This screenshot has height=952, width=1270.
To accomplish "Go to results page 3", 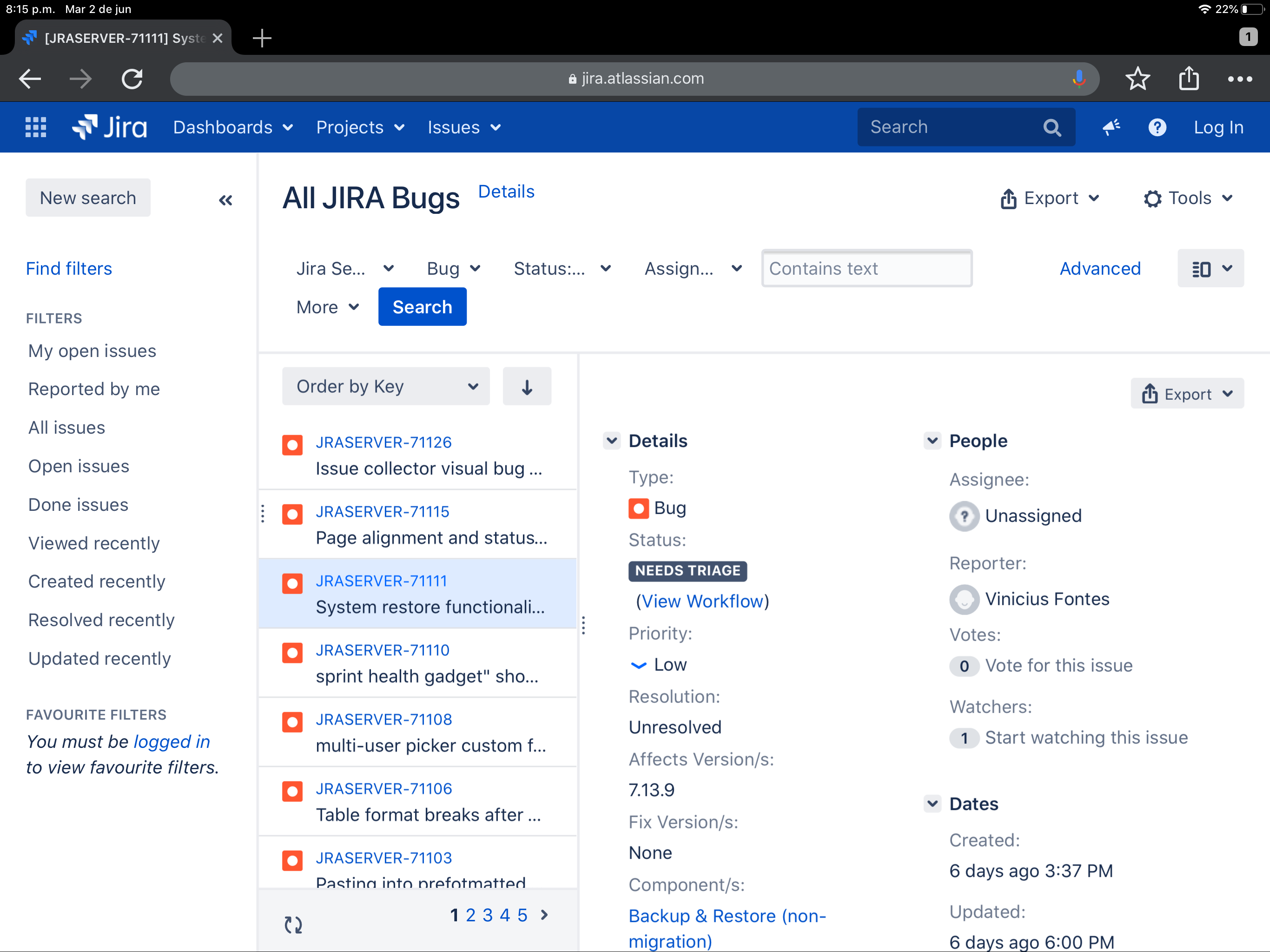I will click(x=488, y=915).
